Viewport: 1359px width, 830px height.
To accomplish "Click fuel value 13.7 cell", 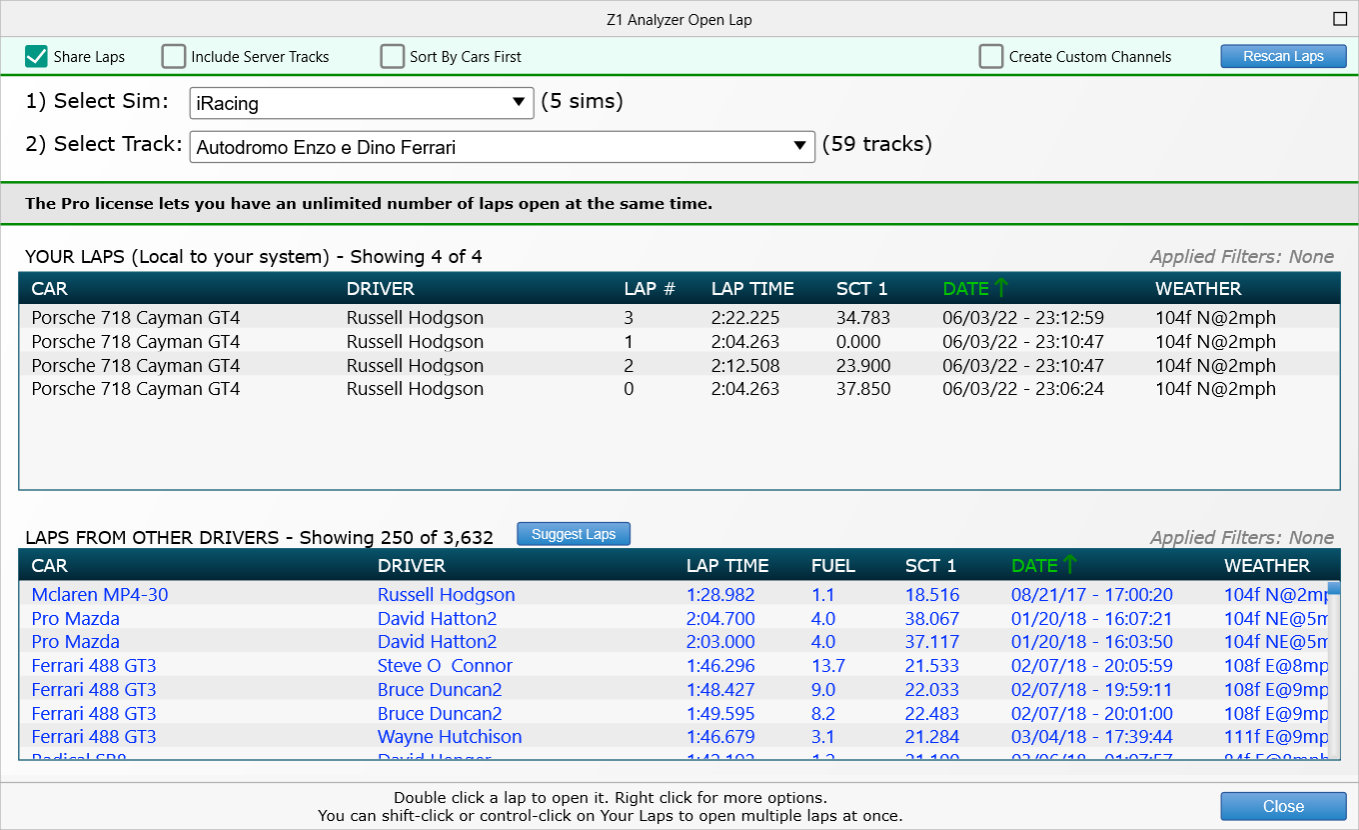I will click(828, 666).
